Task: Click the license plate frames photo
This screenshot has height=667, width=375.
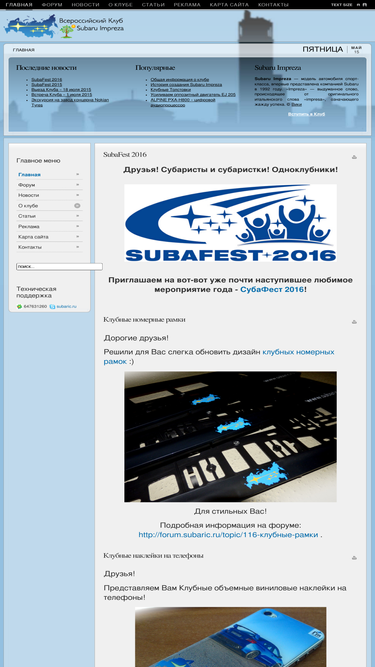Action: point(230,436)
